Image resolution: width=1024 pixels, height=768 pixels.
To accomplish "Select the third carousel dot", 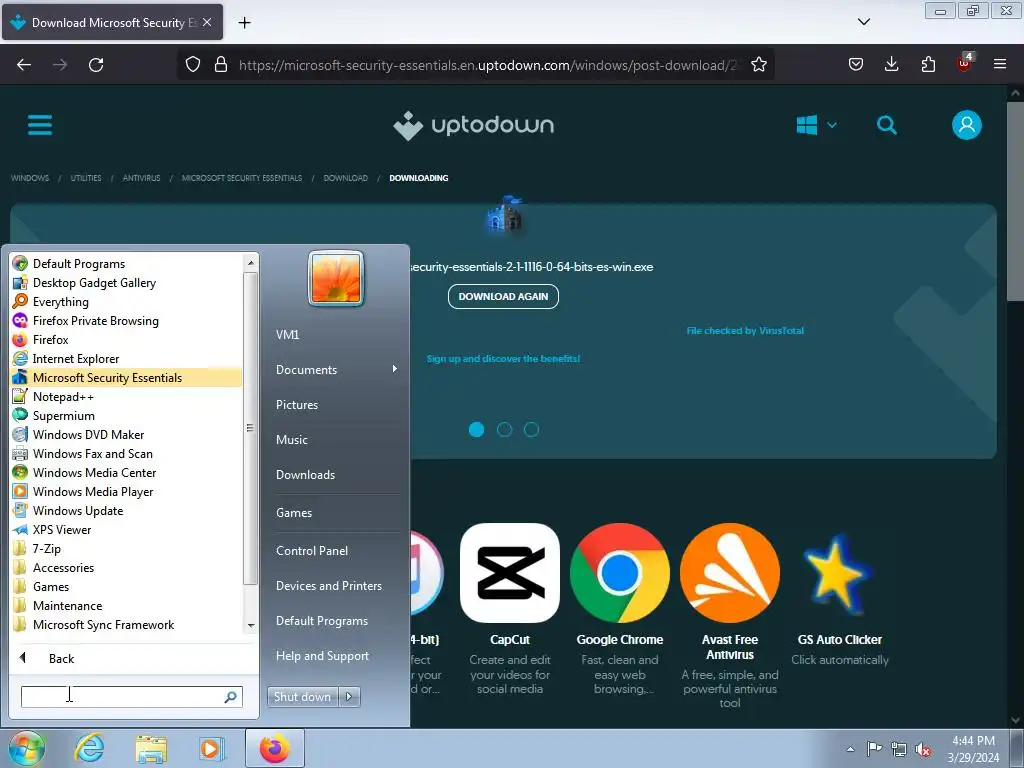I will pyautogui.click(x=532, y=429).
